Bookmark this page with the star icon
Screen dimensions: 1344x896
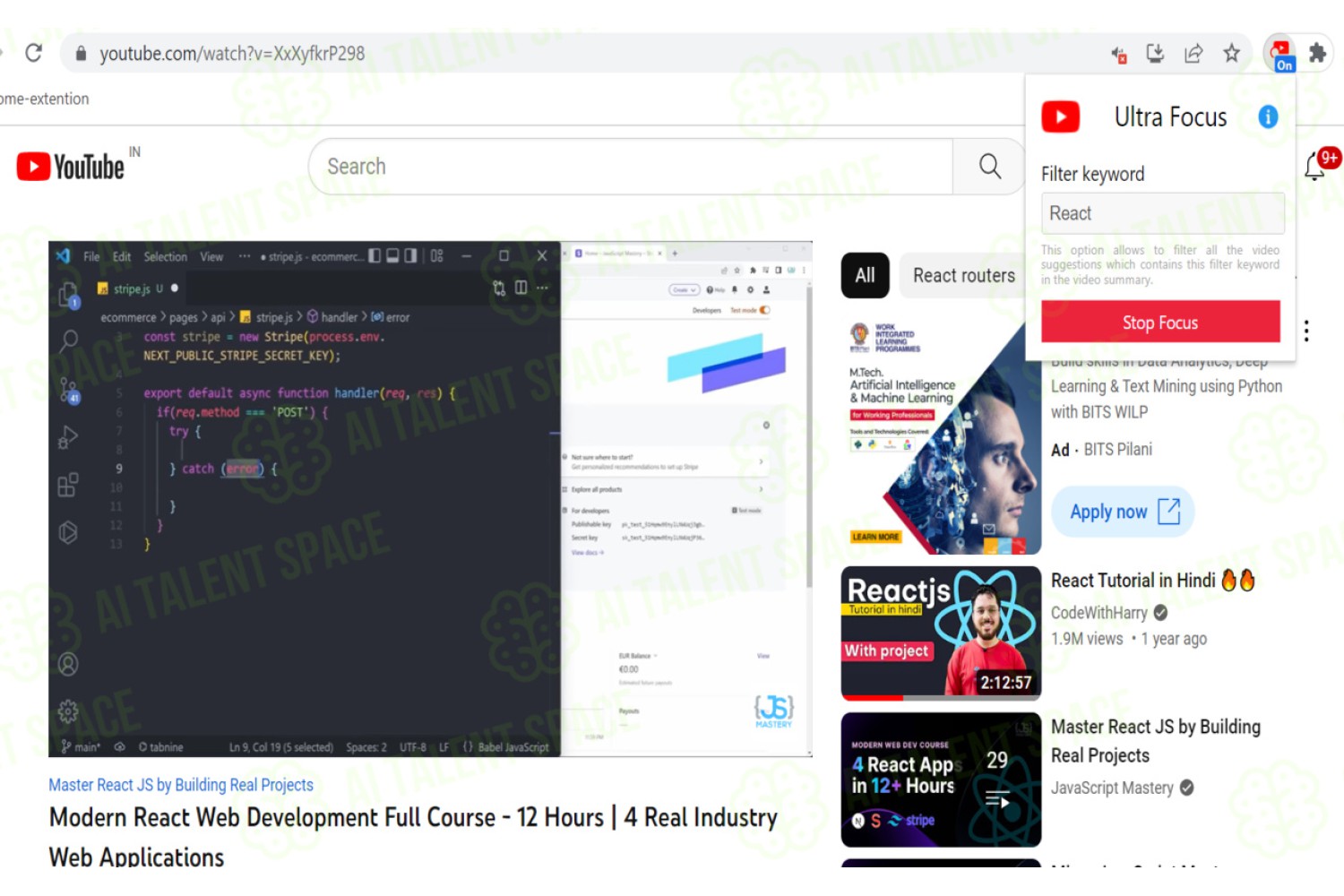(1232, 53)
